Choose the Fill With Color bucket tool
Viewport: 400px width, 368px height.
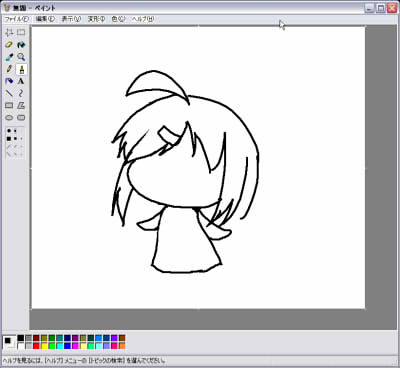(21, 45)
